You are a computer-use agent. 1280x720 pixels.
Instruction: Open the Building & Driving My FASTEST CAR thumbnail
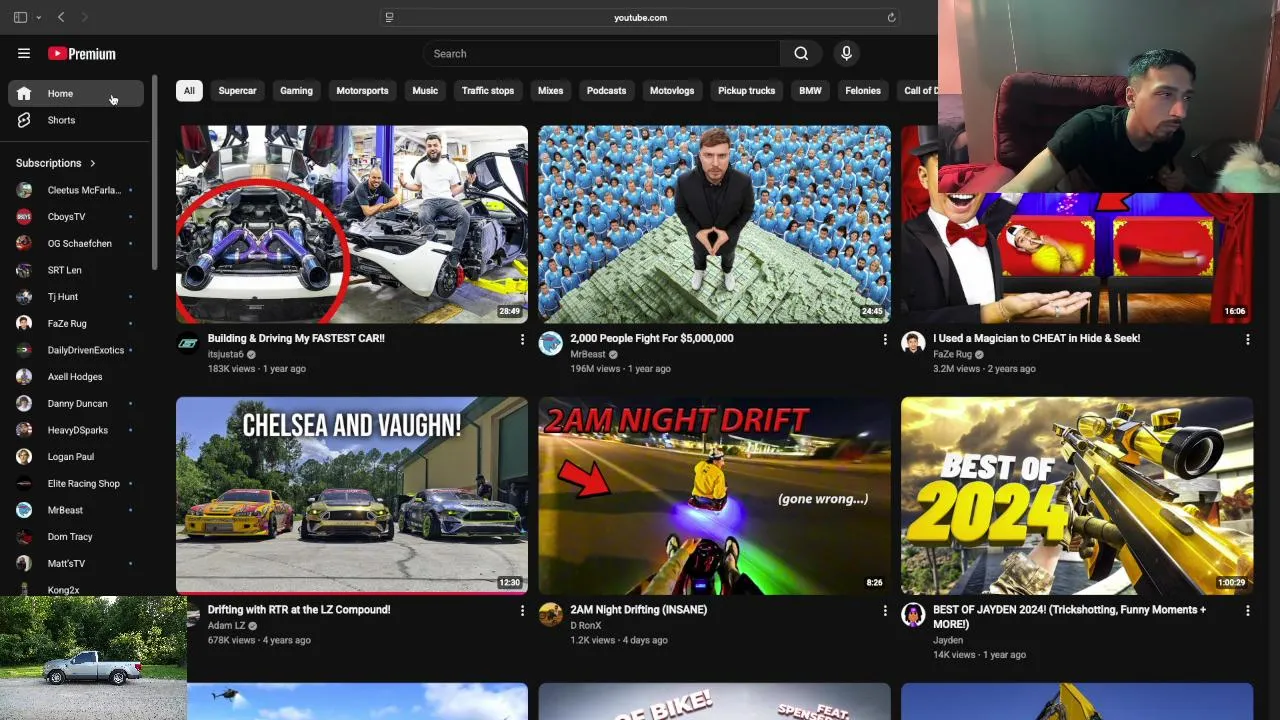coord(352,224)
